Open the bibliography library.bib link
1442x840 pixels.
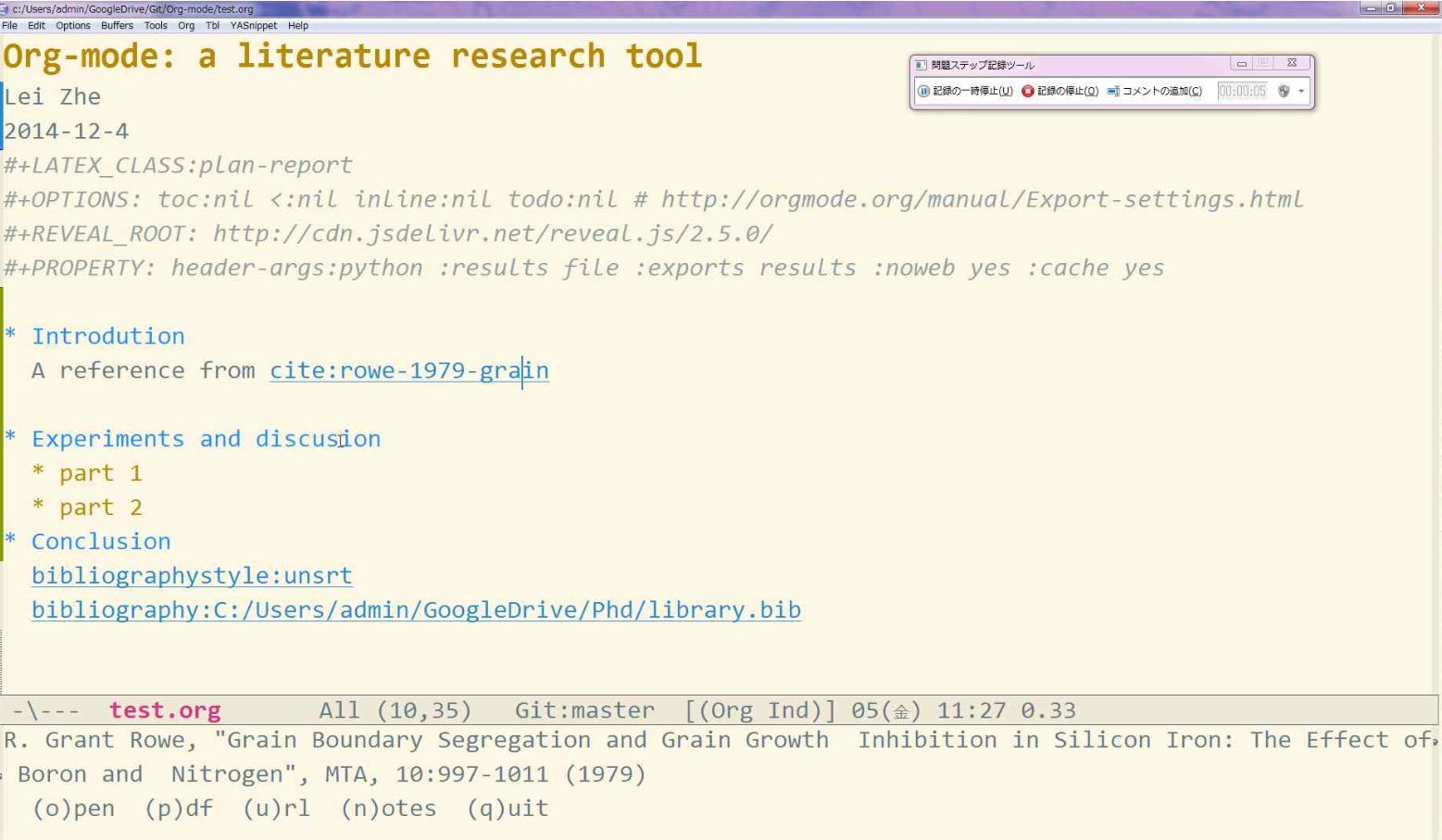click(x=416, y=609)
